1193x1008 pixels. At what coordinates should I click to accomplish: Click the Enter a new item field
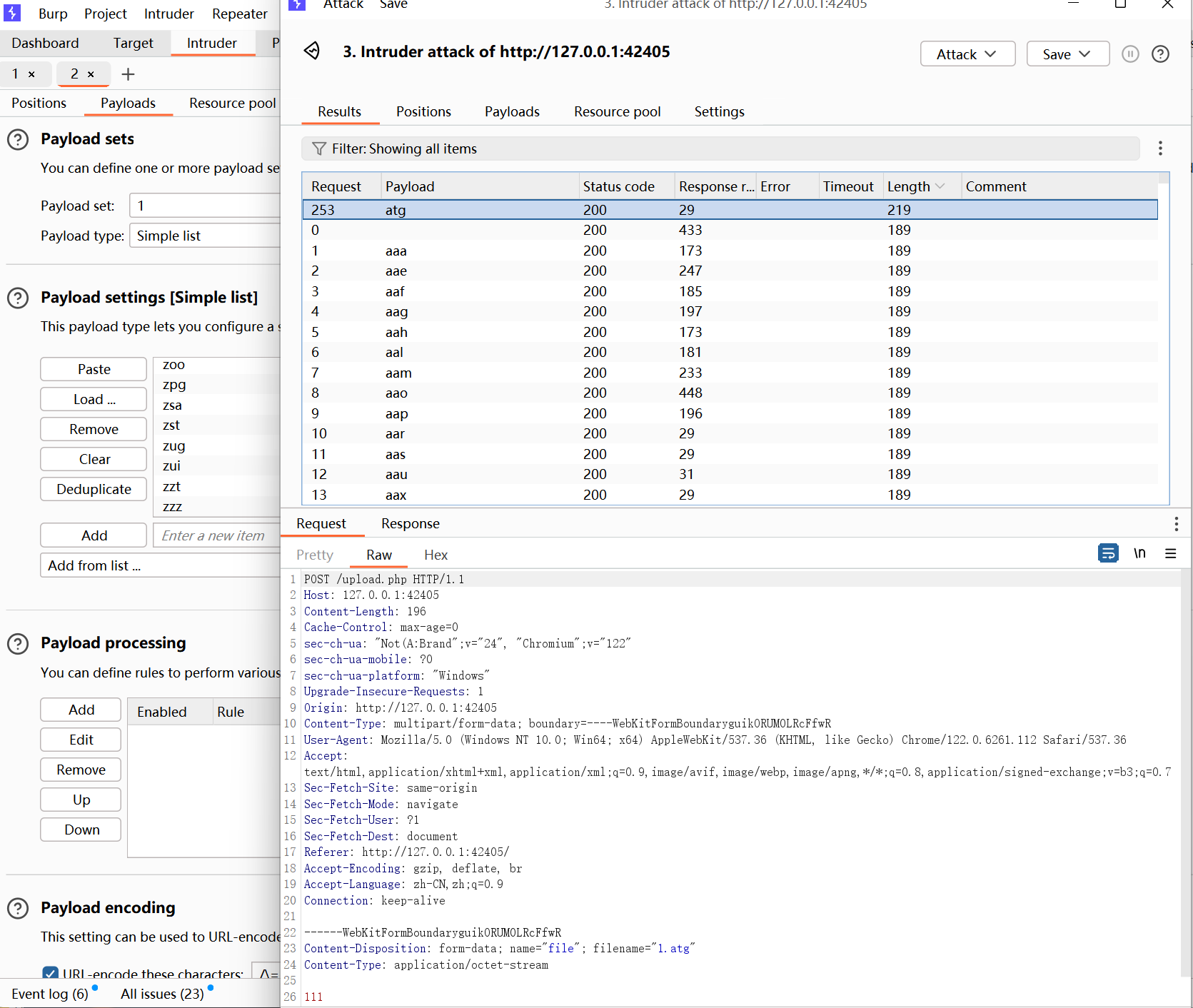216,535
